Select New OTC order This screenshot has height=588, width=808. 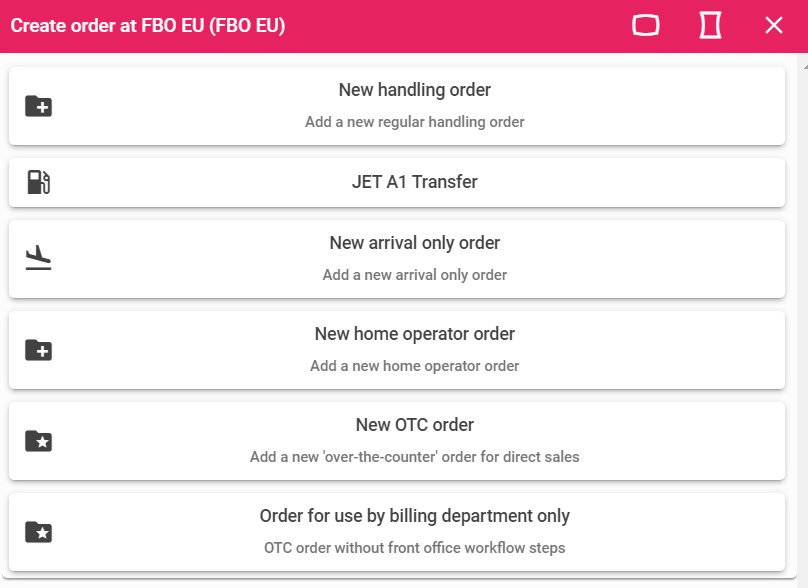tap(397, 441)
